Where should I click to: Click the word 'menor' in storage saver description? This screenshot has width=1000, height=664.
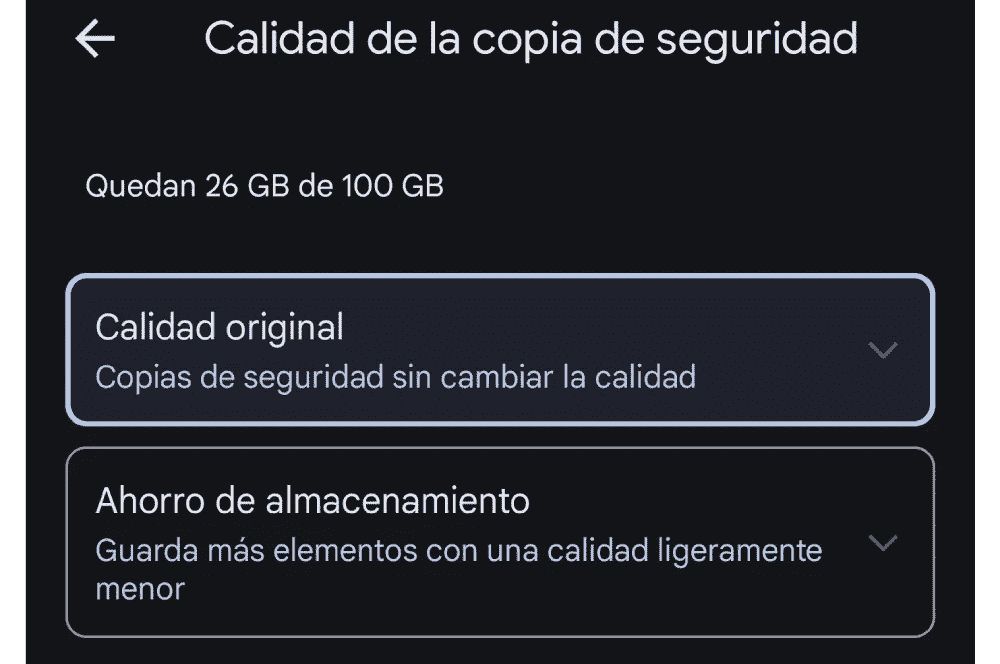pyautogui.click(x=140, y=589)
